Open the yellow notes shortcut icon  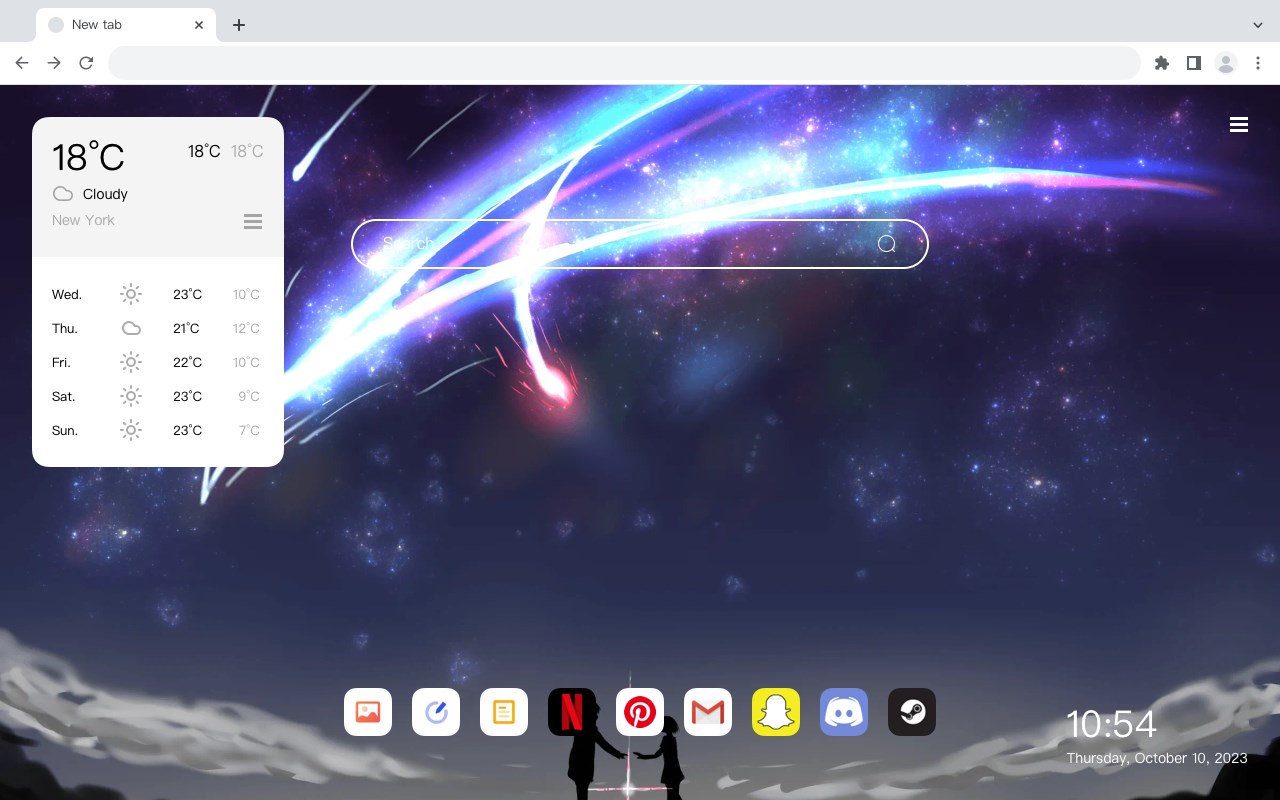coord(504,712)
